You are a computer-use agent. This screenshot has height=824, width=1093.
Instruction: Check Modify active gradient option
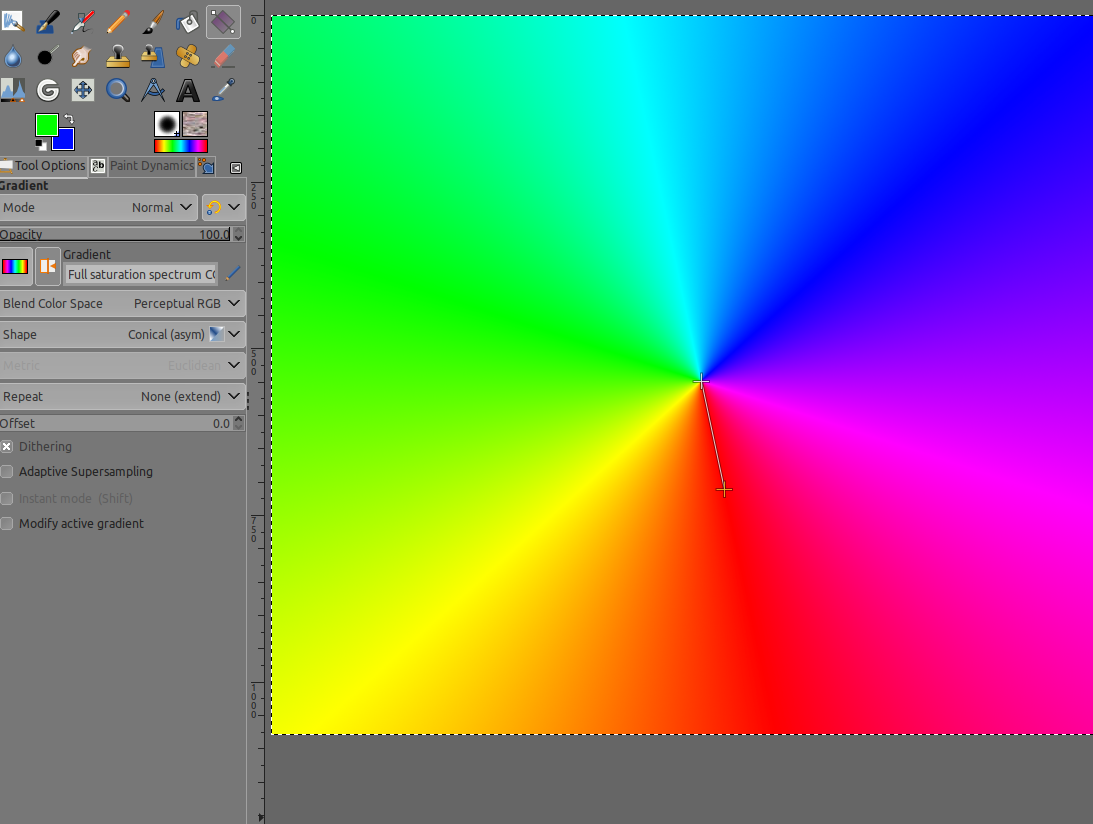click(x=7, y=524)
